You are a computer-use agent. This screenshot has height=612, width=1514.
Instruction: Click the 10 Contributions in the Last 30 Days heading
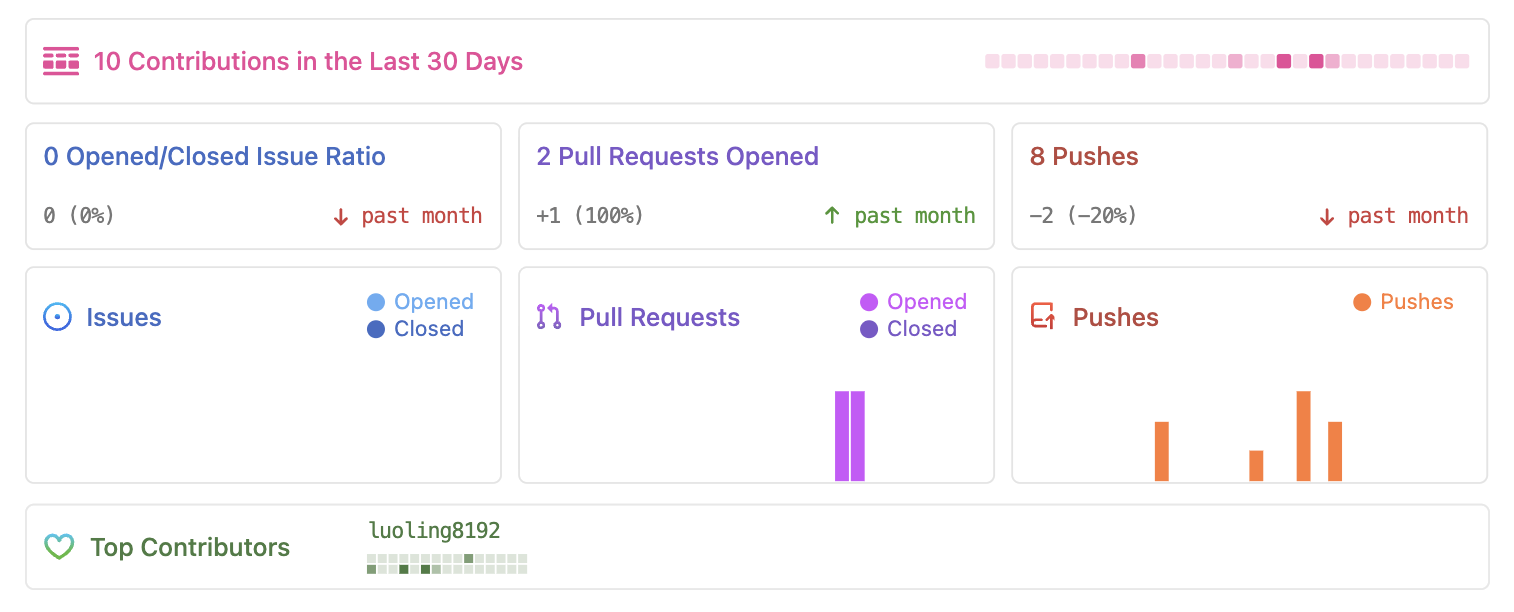pyautogui.click(x=308, y=61)
